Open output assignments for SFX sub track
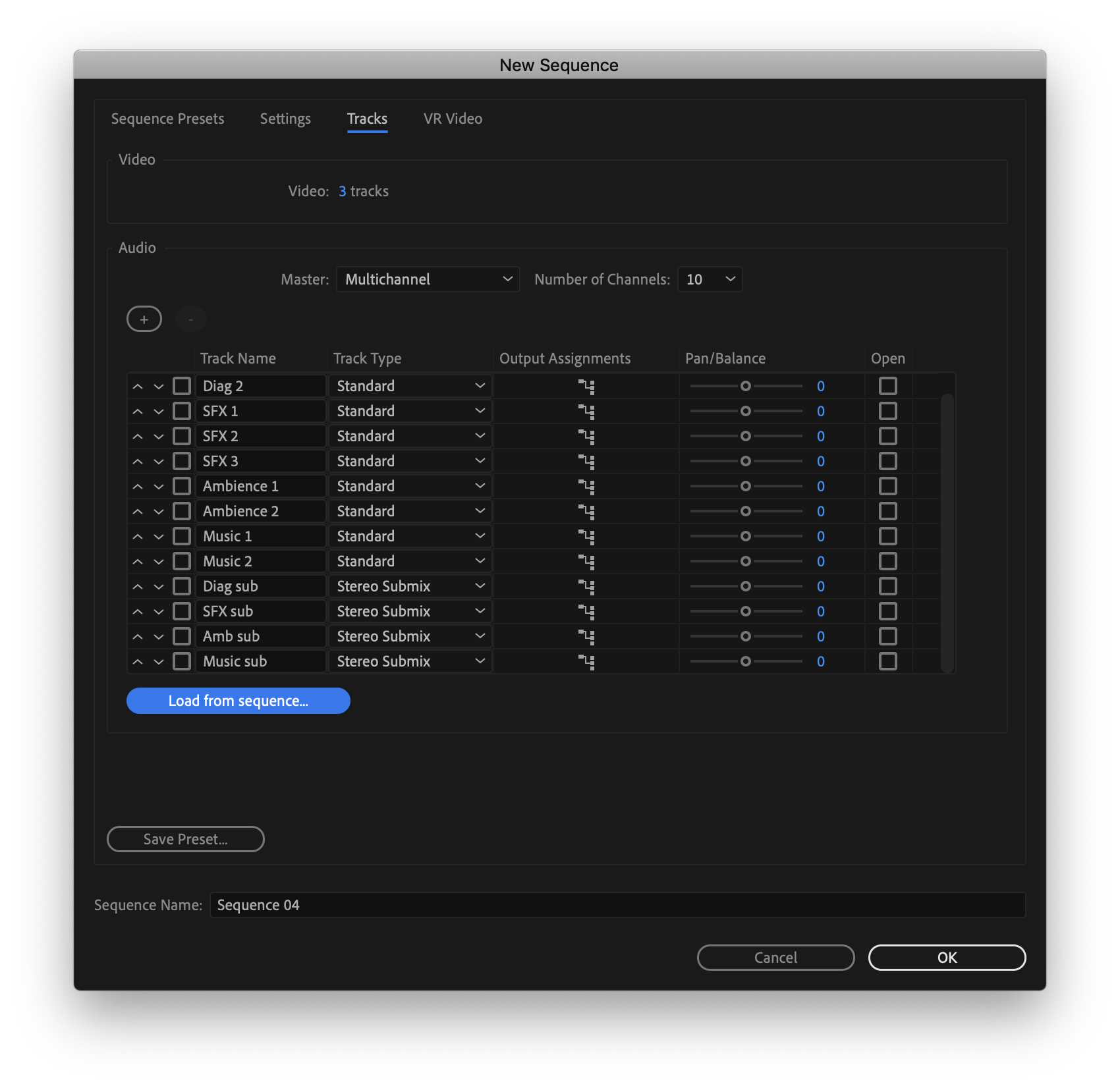The height and width of the screenshot is (1088, 1120). click(586, 612)
